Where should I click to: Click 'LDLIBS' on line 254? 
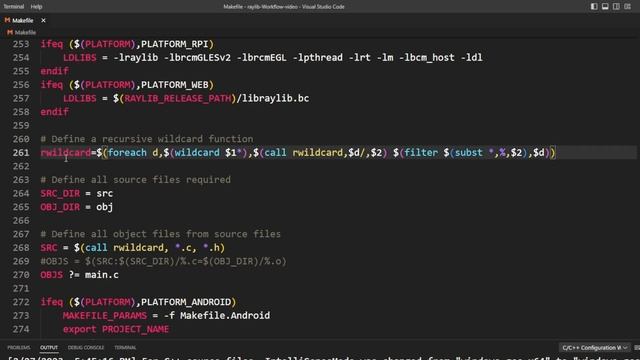click(x=80, y=58)
